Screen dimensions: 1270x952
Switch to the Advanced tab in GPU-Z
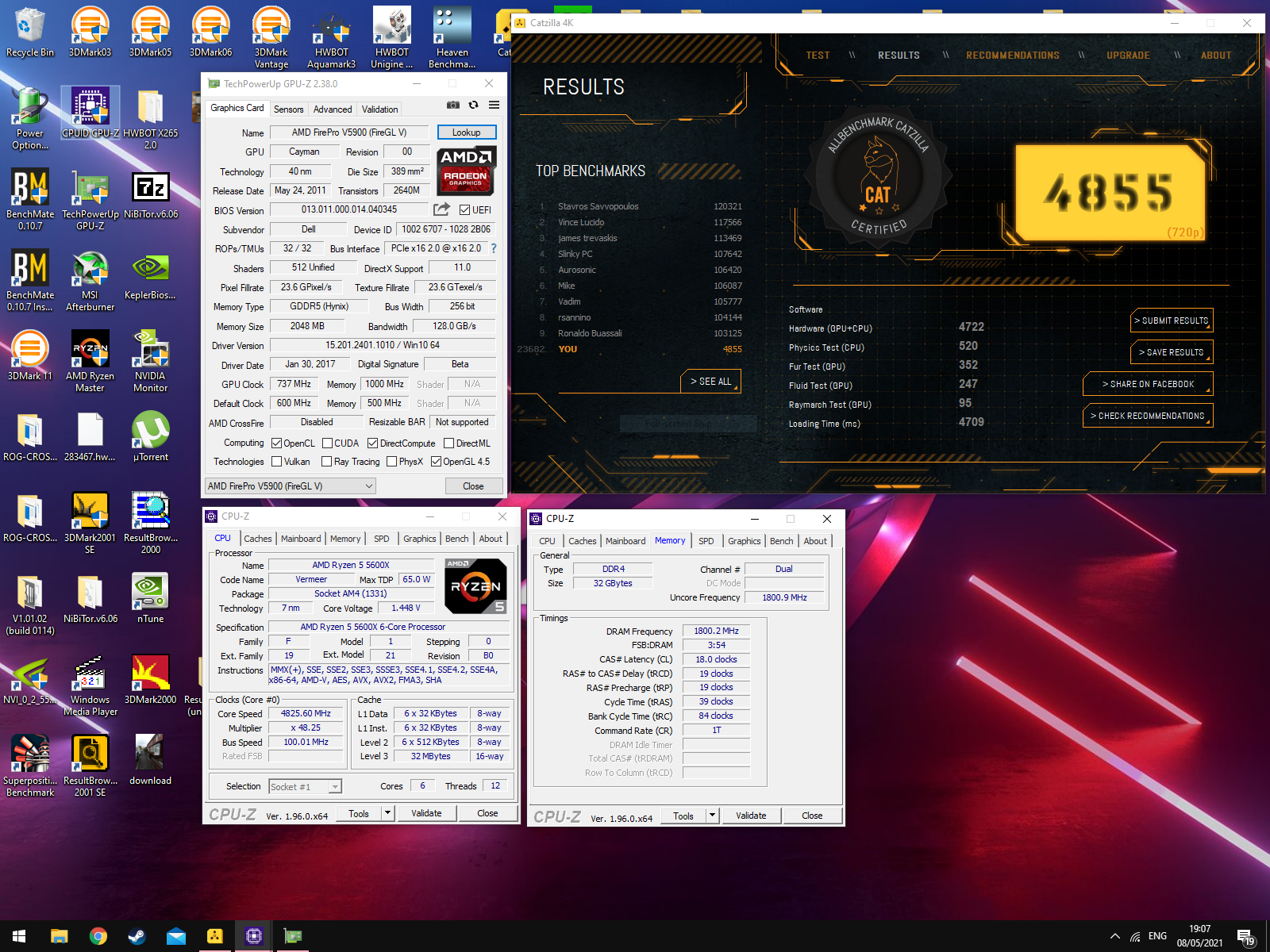333,109
